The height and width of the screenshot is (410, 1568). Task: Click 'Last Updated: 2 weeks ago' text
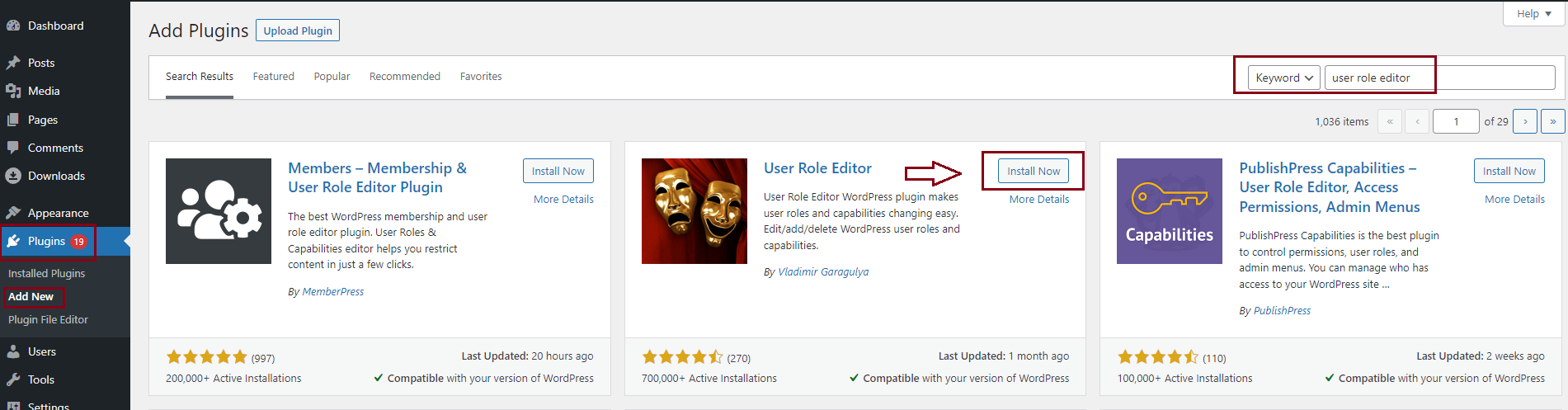[x=1481, y=356]
